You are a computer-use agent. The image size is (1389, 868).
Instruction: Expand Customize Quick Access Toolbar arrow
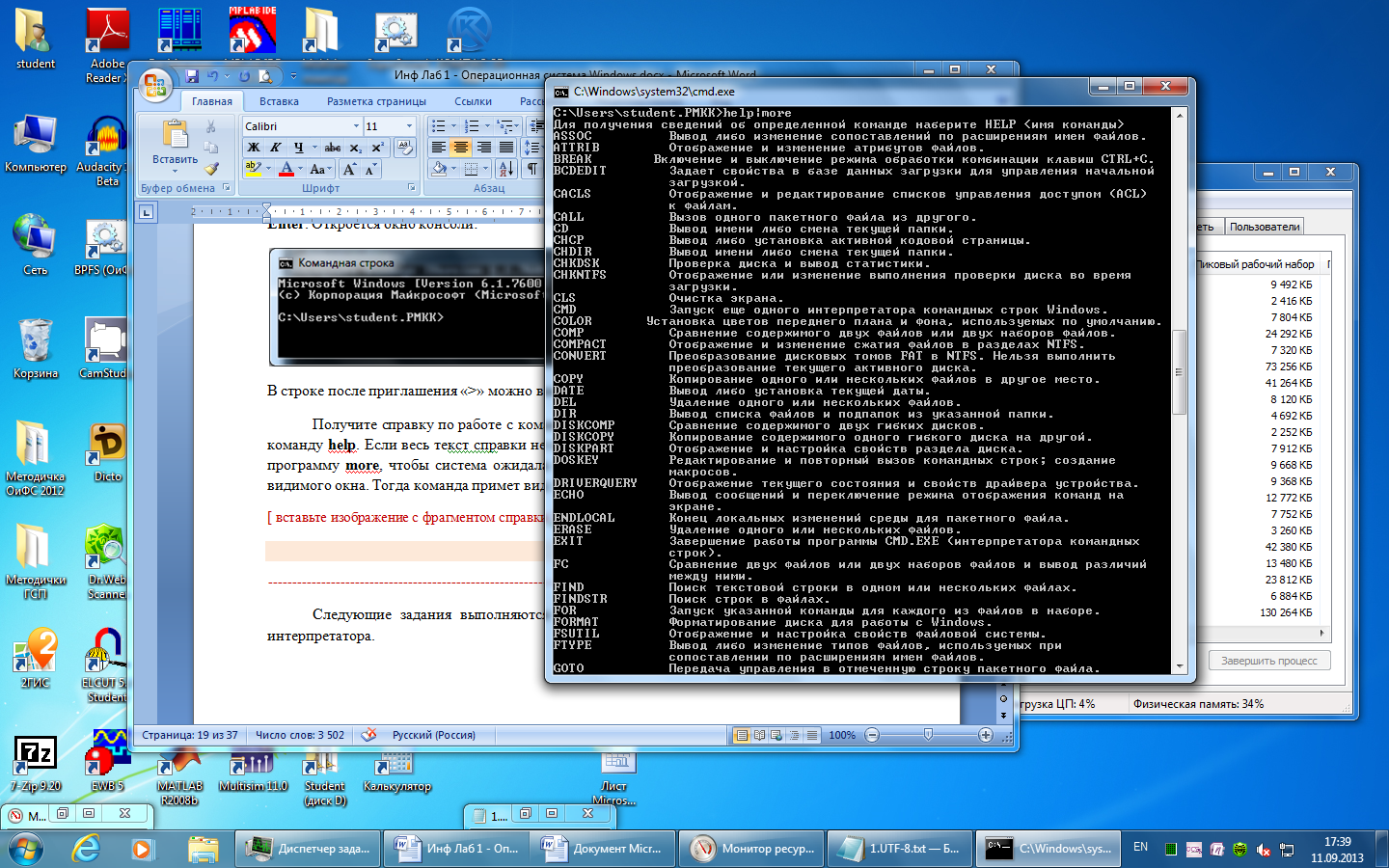(293, 75)
